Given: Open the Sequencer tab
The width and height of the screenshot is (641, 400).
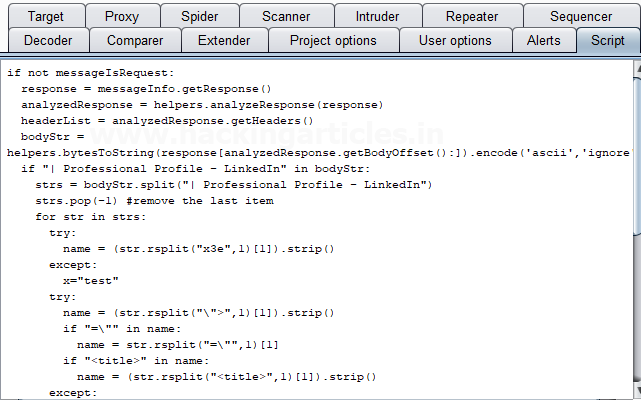Looking at the screenshot, I should [x=581, y=16].
